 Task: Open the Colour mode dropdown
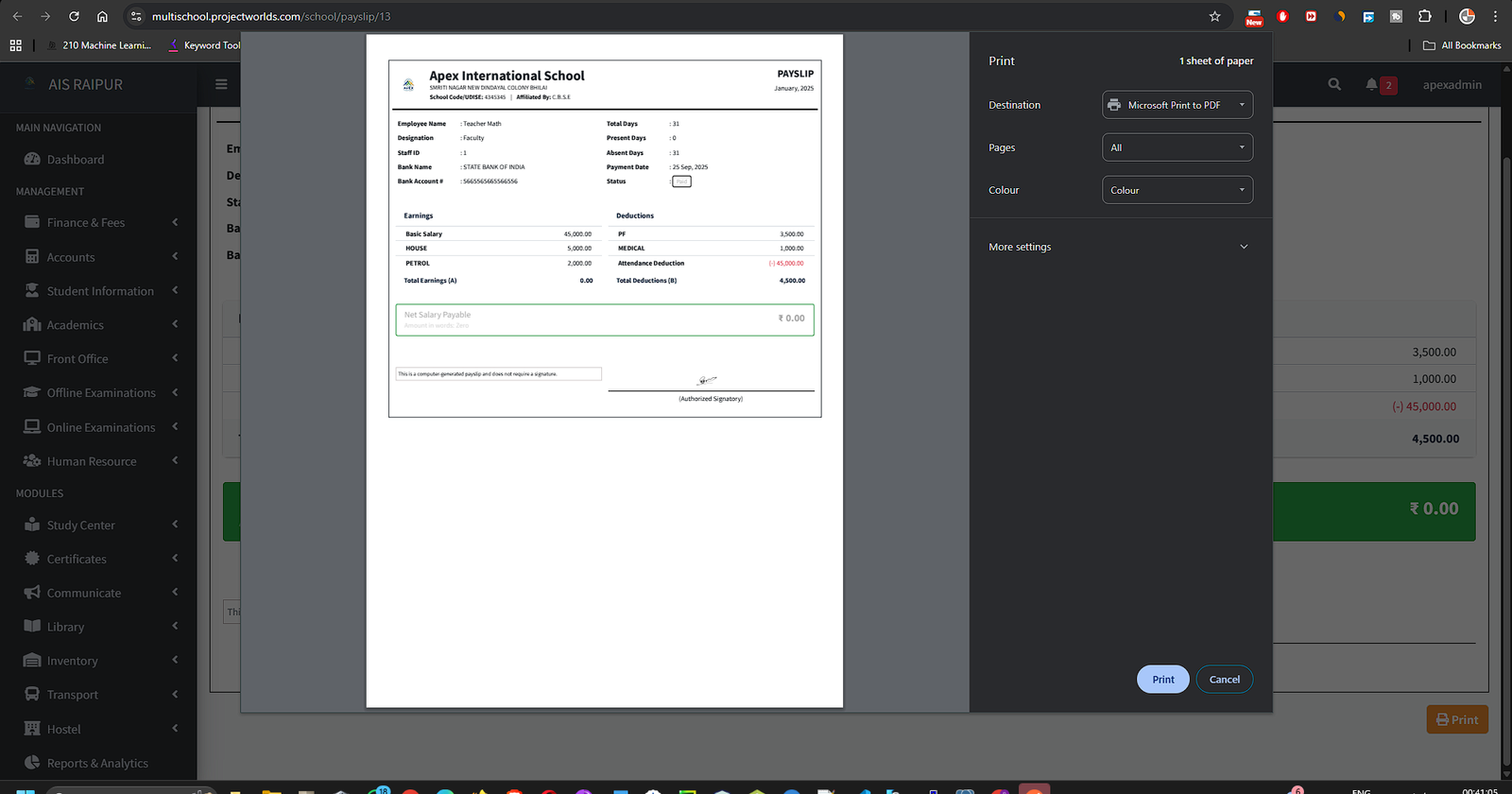(1177, 190)
